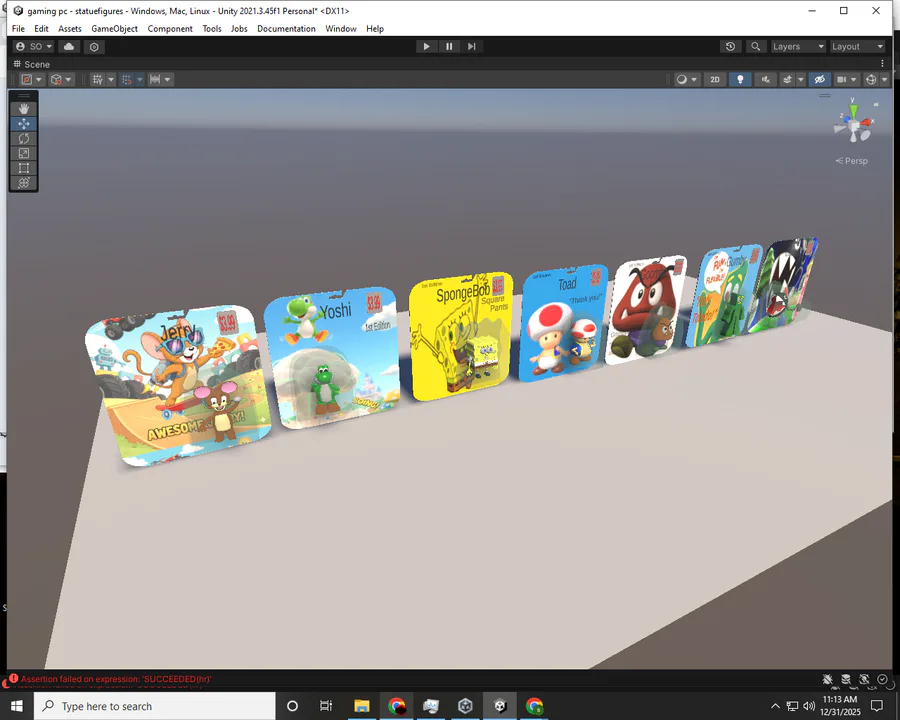Screen dimensions: 900x720
Task: Open the Window menu
Action: pyautogui.click(x=341, y=29)
